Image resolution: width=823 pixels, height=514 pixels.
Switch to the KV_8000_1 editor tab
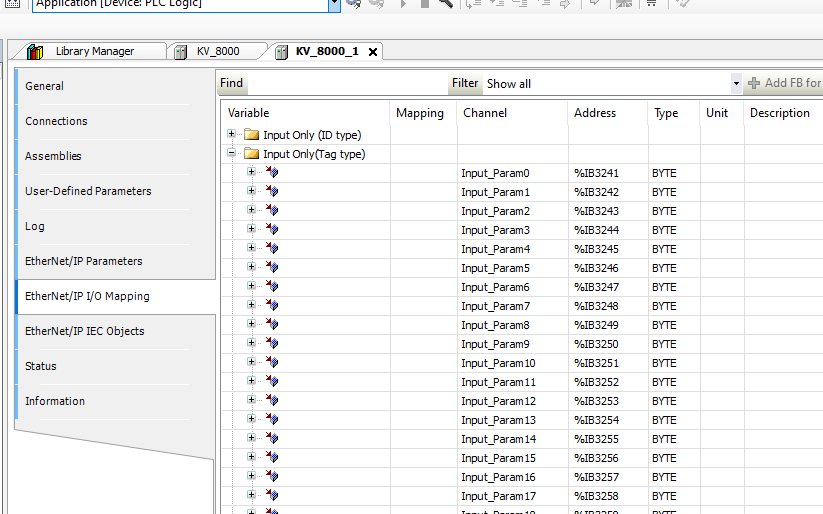tap(326, 51)
